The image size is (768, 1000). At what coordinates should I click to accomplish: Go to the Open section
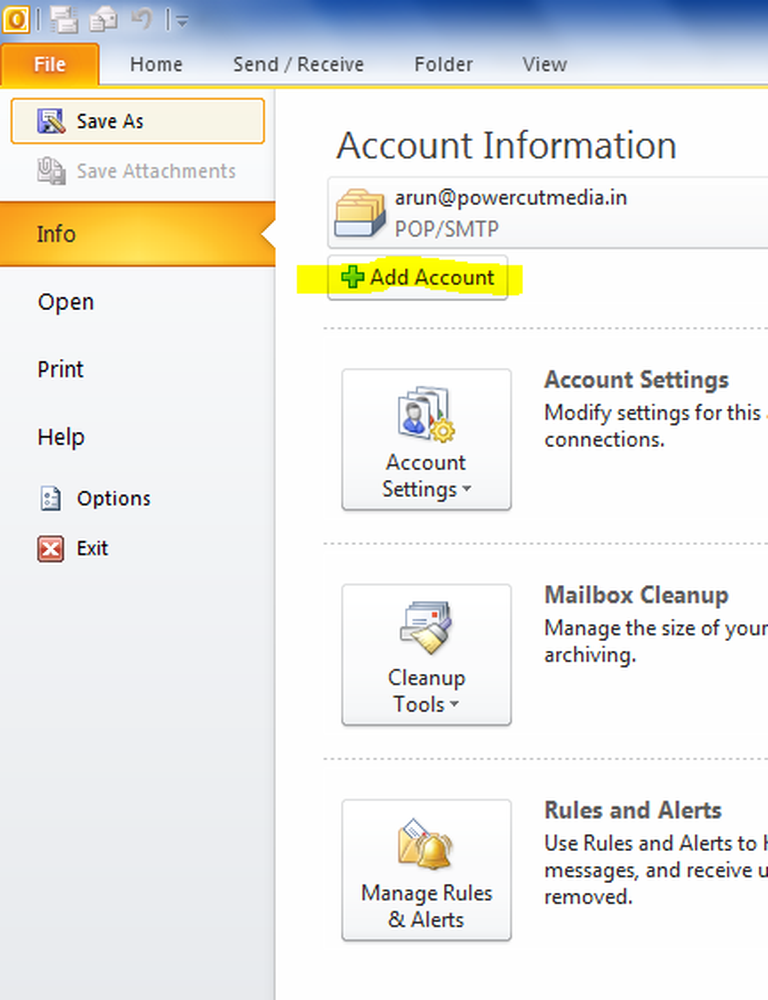pos(66,302)
